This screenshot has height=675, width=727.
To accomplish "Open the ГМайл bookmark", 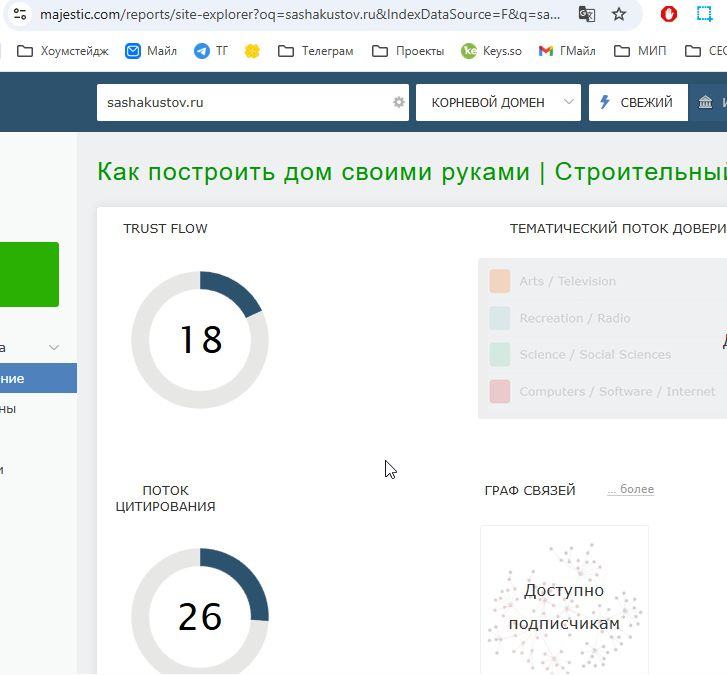I will coord(566,51).
